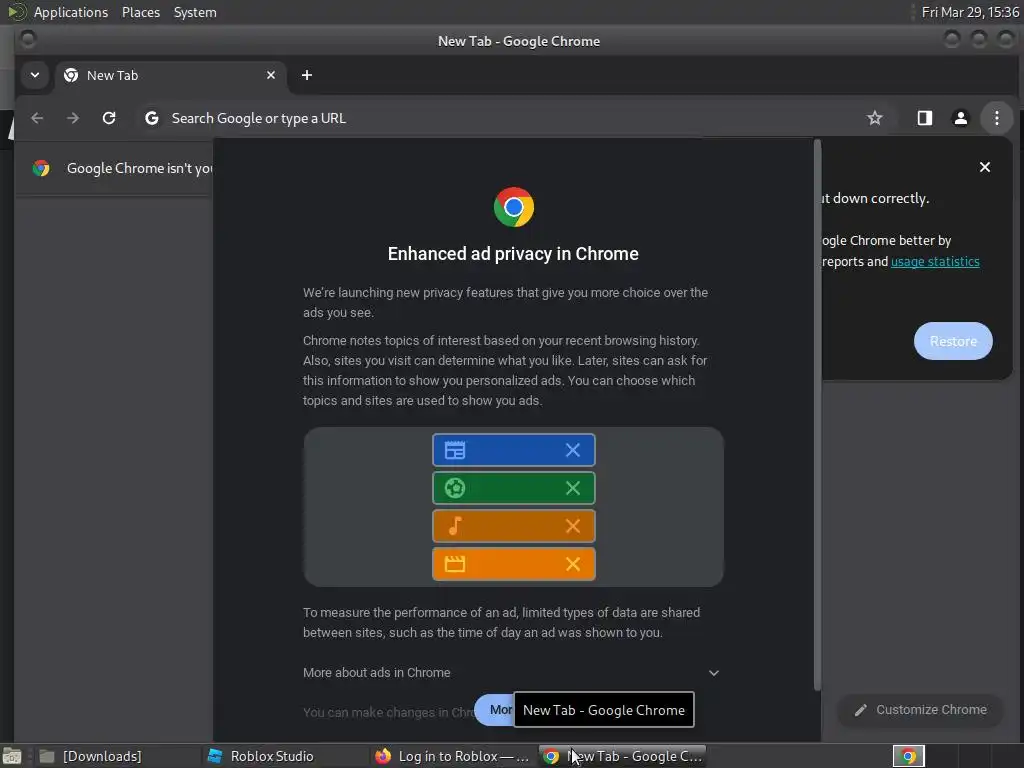Screen dimensions: 1024x768
Task: Click the Restore button
Action: [953, 341]
